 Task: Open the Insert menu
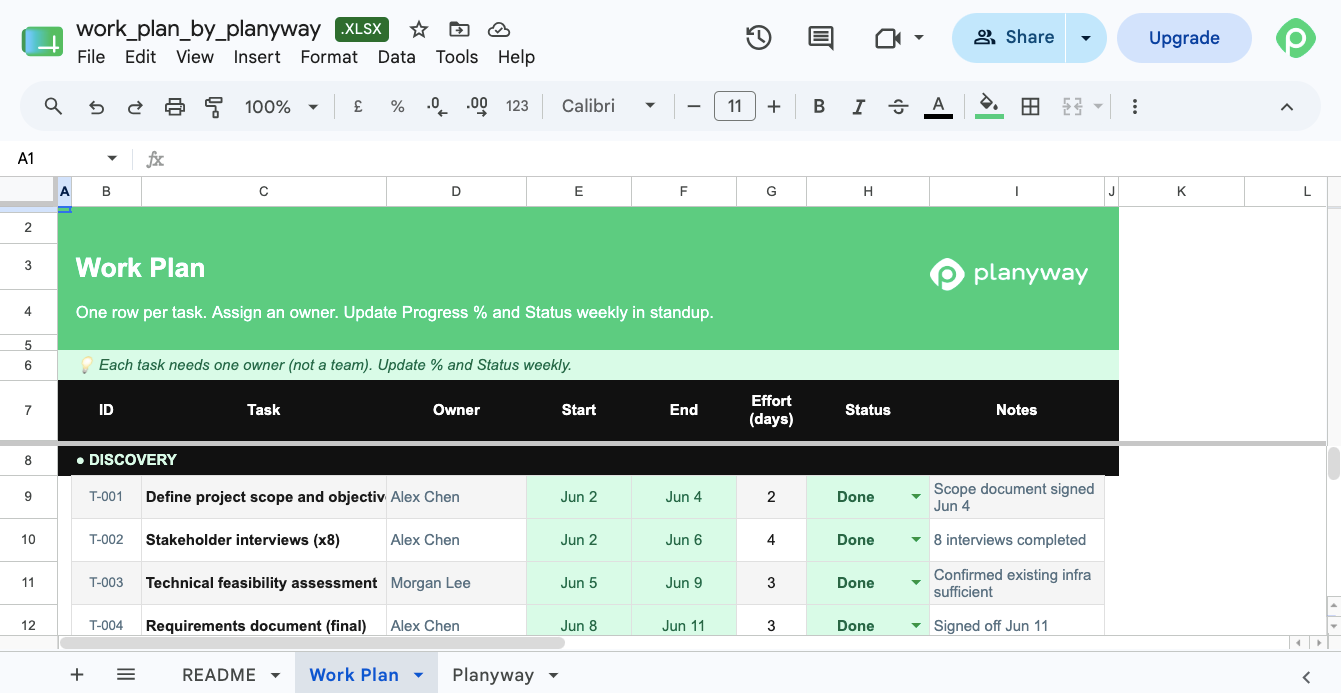click(x=257, y=57)
